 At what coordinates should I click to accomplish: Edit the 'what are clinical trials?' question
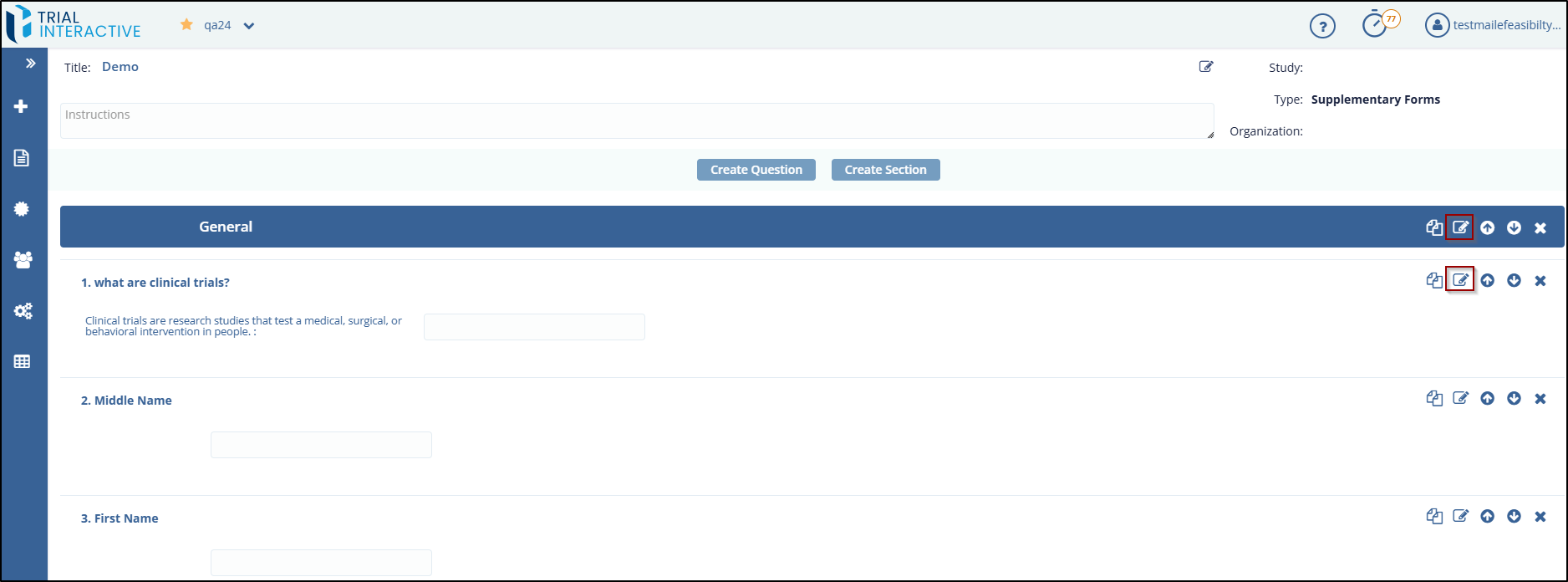1459,280
